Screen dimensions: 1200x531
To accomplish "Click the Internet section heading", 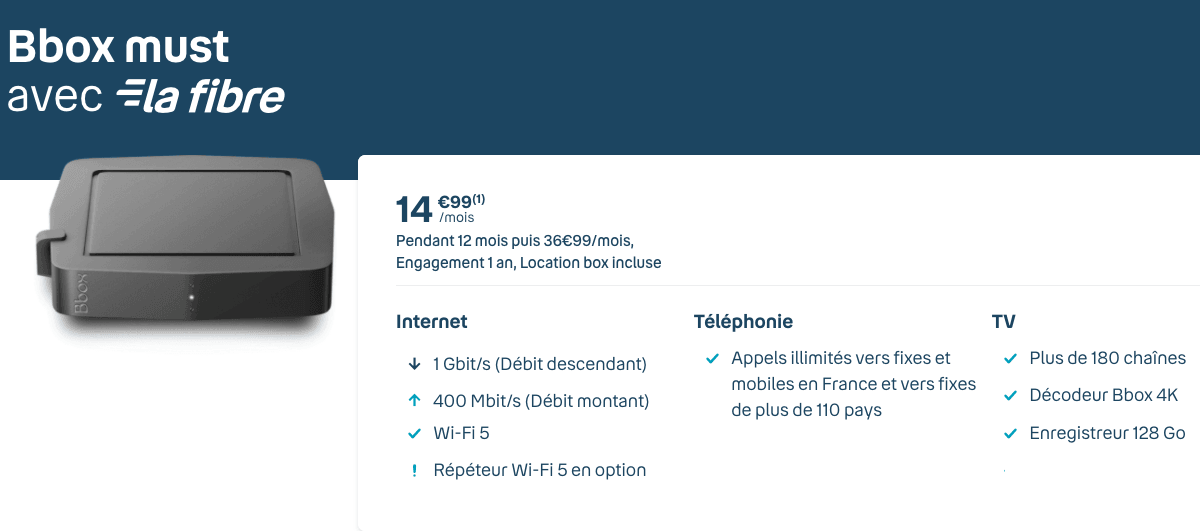I will pyautogui.click(x=432, y=322).
